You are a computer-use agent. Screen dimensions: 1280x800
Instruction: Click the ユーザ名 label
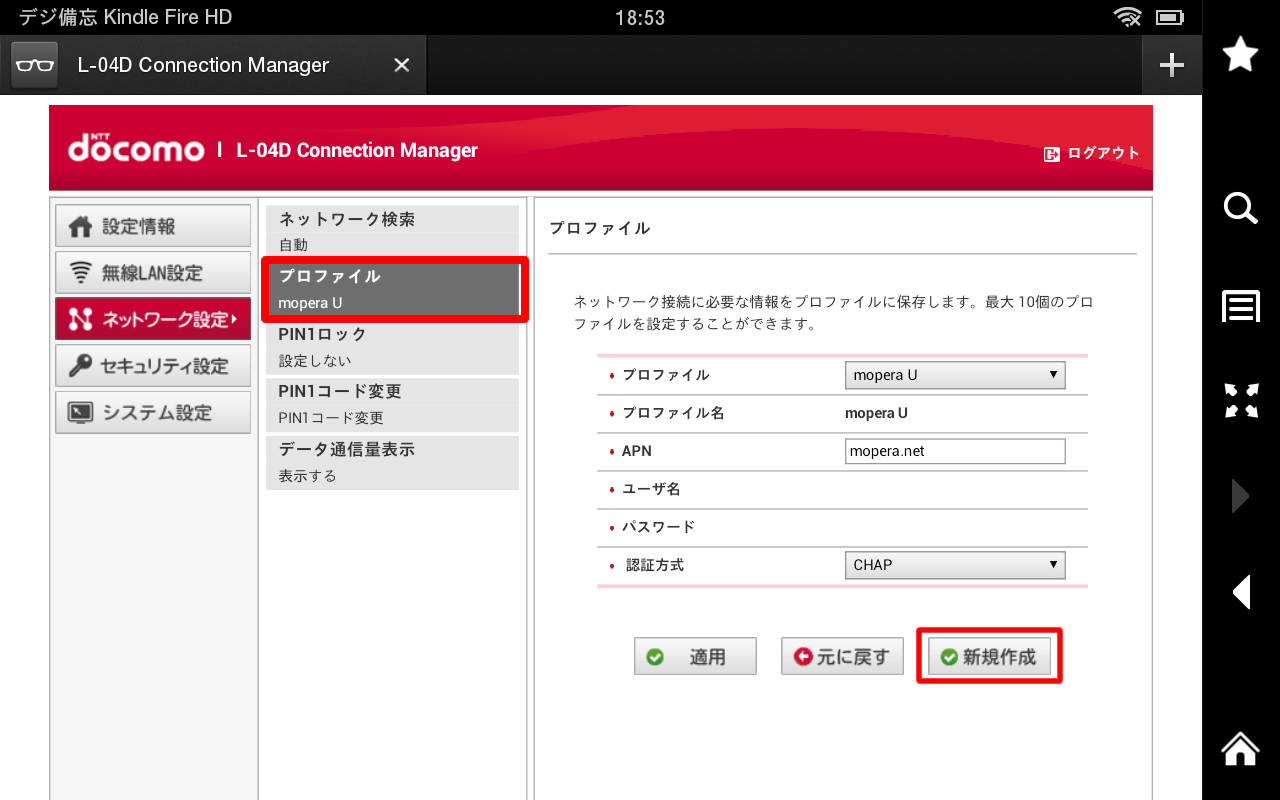click(x=651, y=489)
